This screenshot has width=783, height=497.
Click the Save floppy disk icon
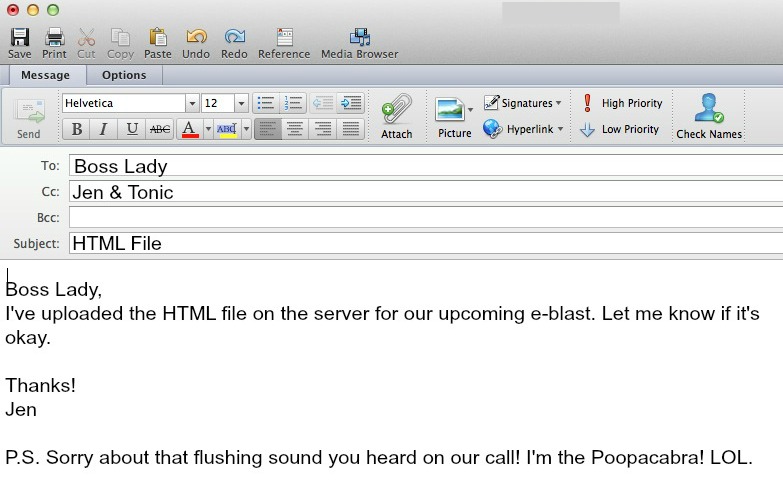[x=19, y=38]
